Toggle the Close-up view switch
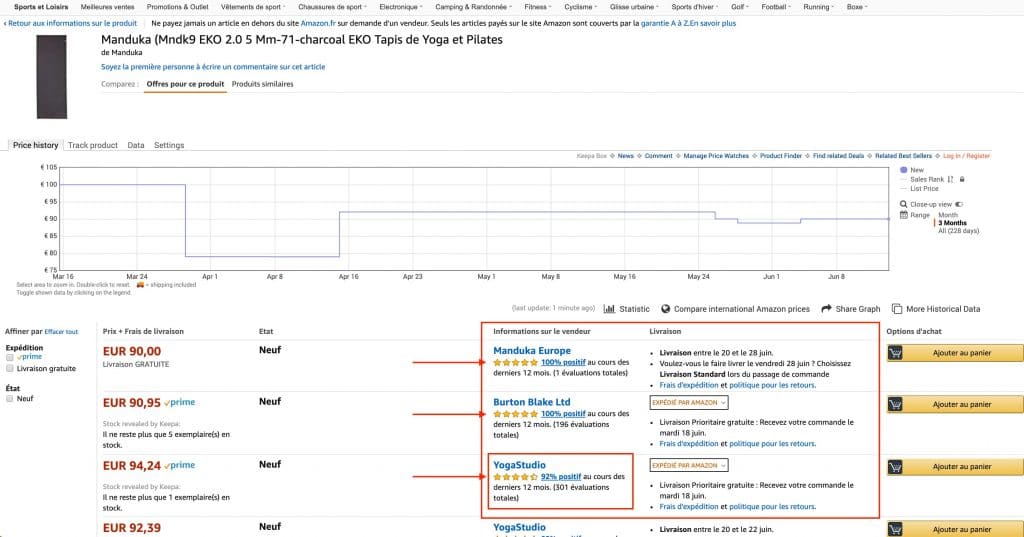Viewport: 1024px width, 537px height. click(959, 204)
